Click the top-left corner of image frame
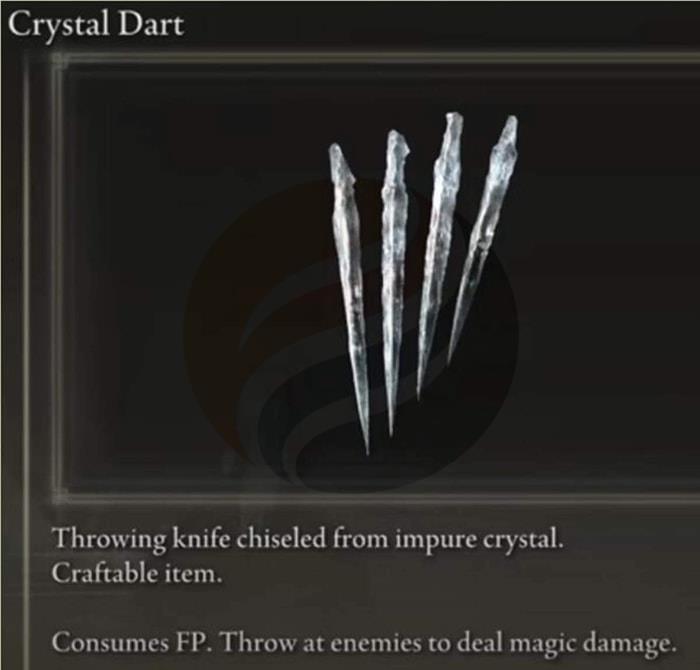 point(58,59)
